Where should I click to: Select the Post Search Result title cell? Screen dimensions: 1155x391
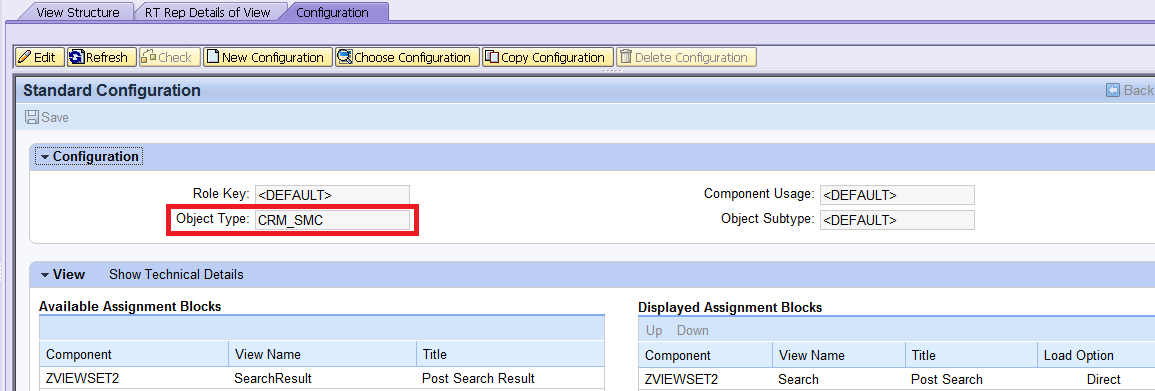tap(510, 378)
